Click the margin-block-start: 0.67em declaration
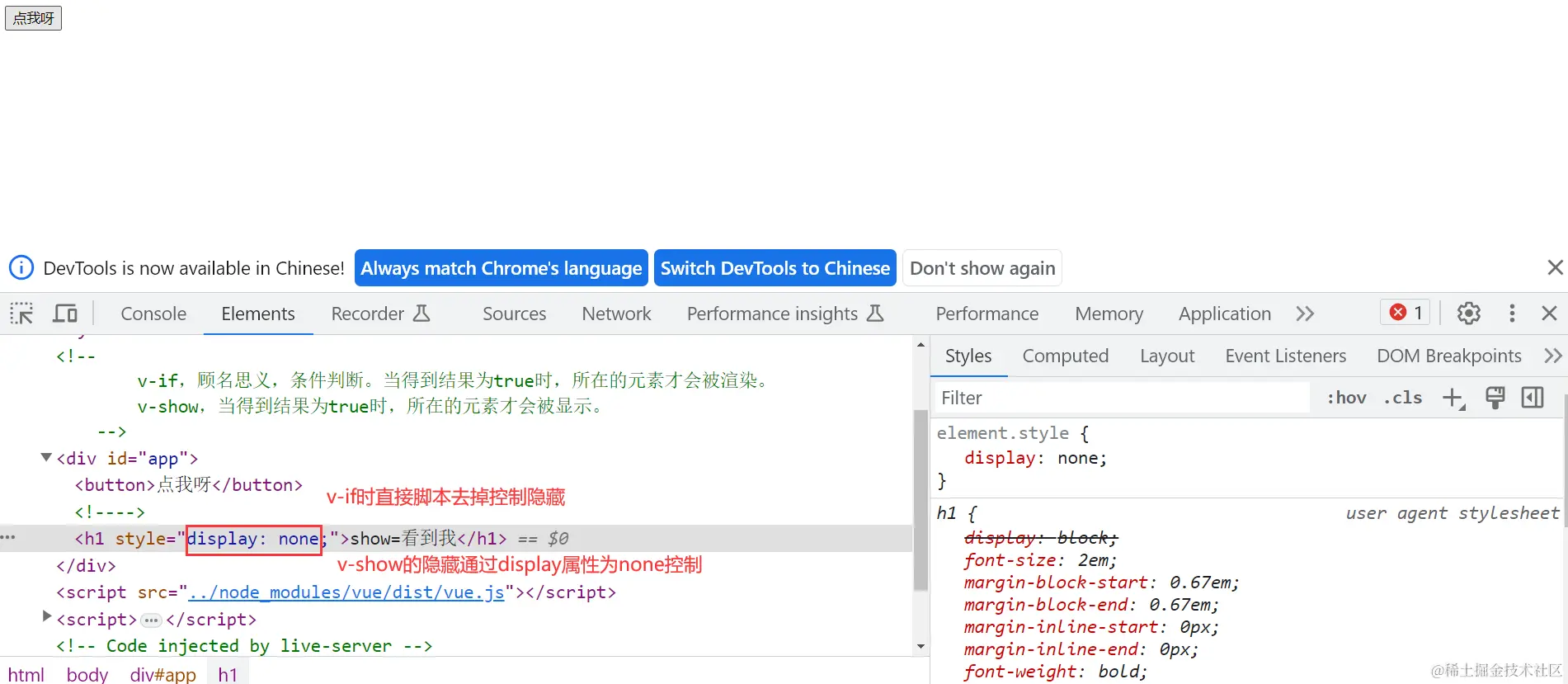1568x684 pixels. tap(1101, 583)
